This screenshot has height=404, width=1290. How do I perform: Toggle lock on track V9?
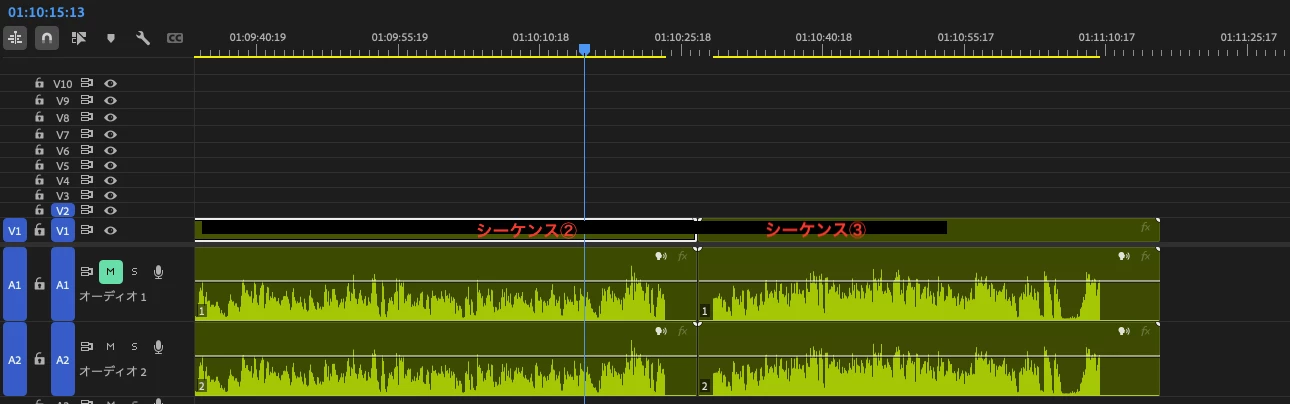(x=39, y=101)
